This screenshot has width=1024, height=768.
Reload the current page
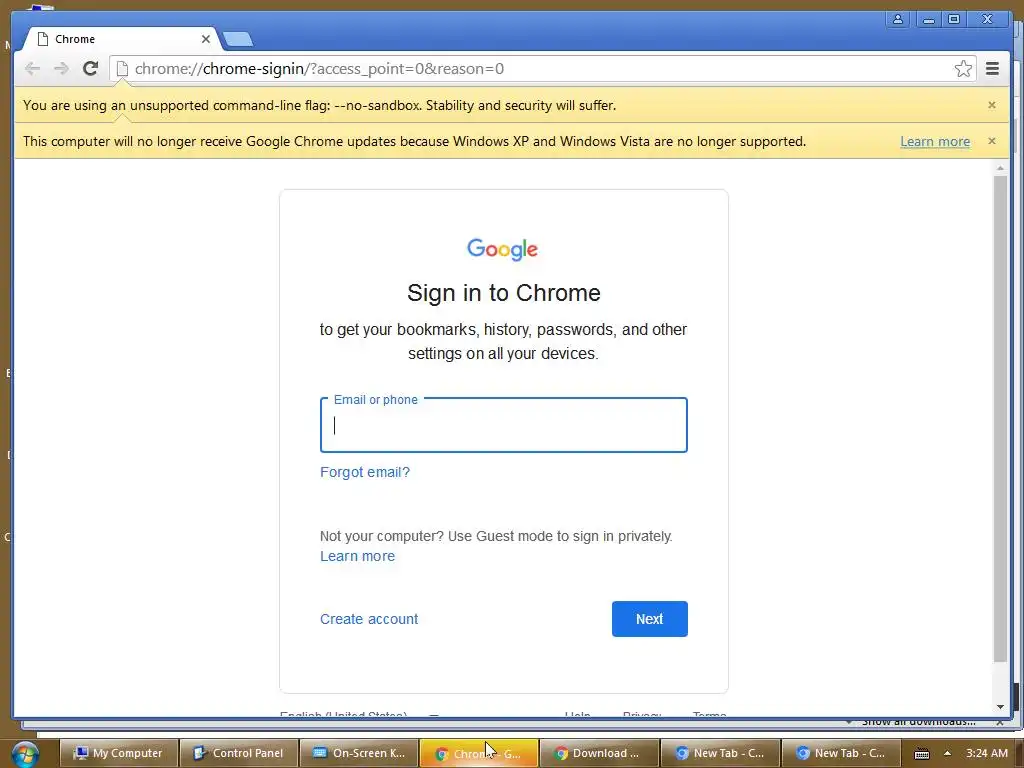click(x=91, y=69)
